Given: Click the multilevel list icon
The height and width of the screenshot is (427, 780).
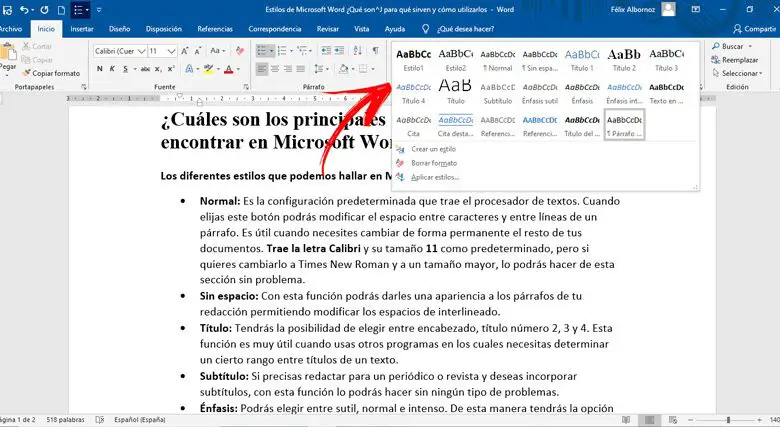Looking at the screenshot, I should (301, 51).
